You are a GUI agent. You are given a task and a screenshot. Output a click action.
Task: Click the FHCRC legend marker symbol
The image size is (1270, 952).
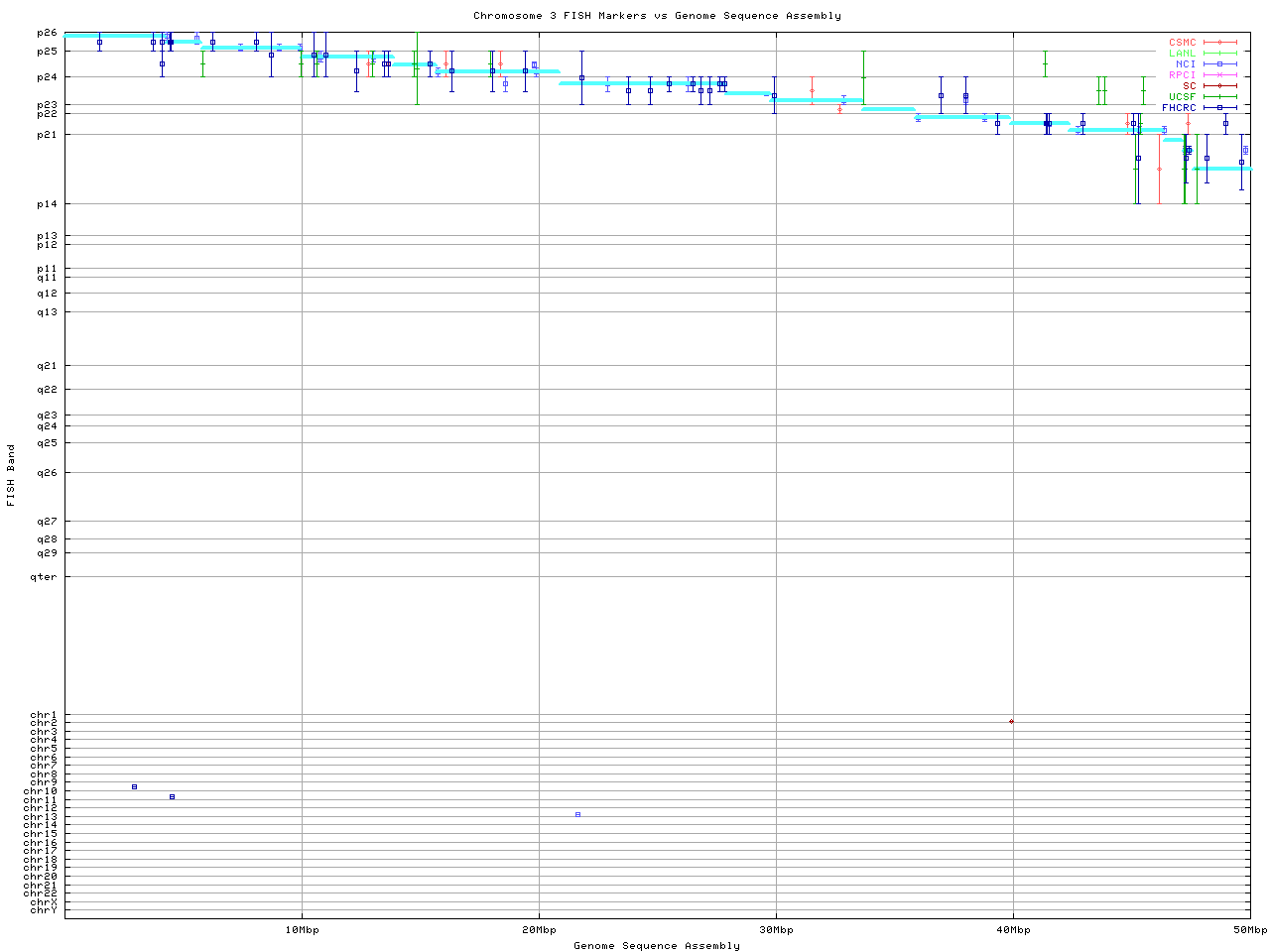point(1219,107)
